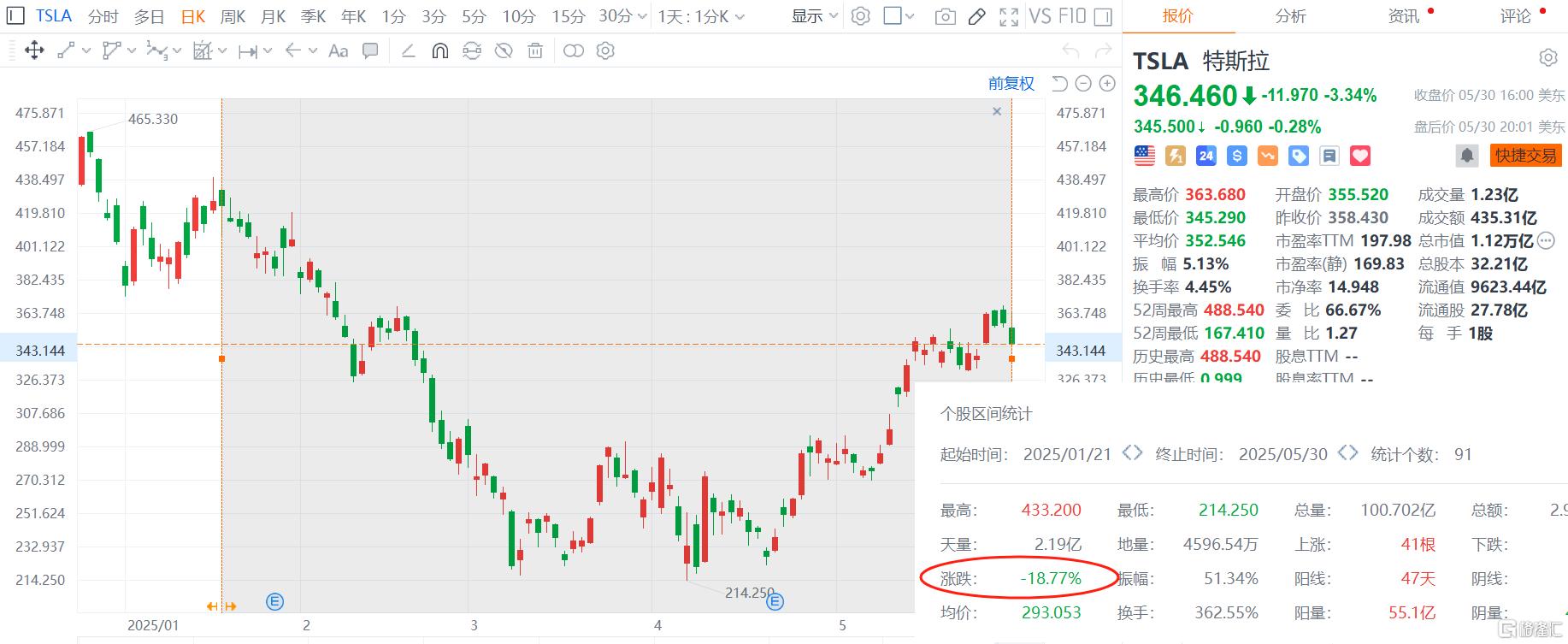1568x644 pixels.
Task: Select the move/crosshair cursor tool
Action: (34, 50)
